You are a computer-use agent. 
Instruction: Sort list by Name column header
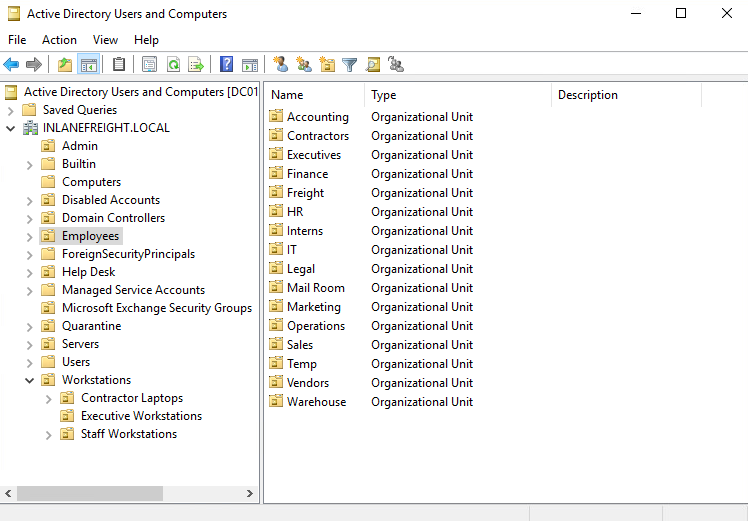tap(312, 95)
